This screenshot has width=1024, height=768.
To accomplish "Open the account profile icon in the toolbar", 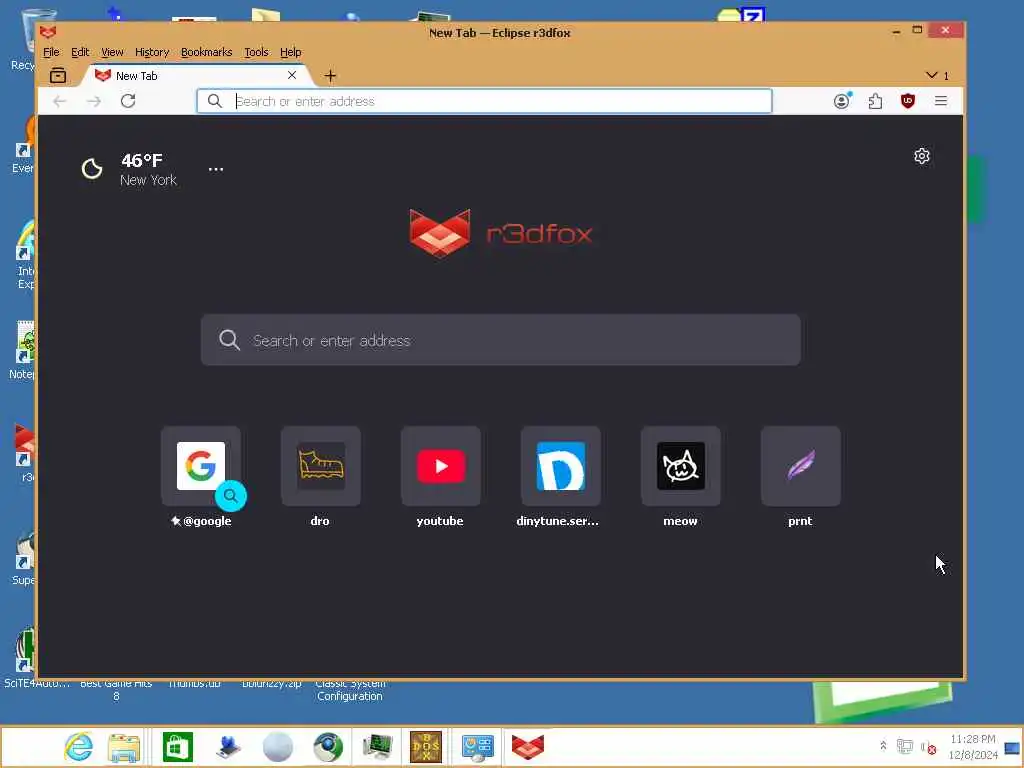I will pos(842,101).
